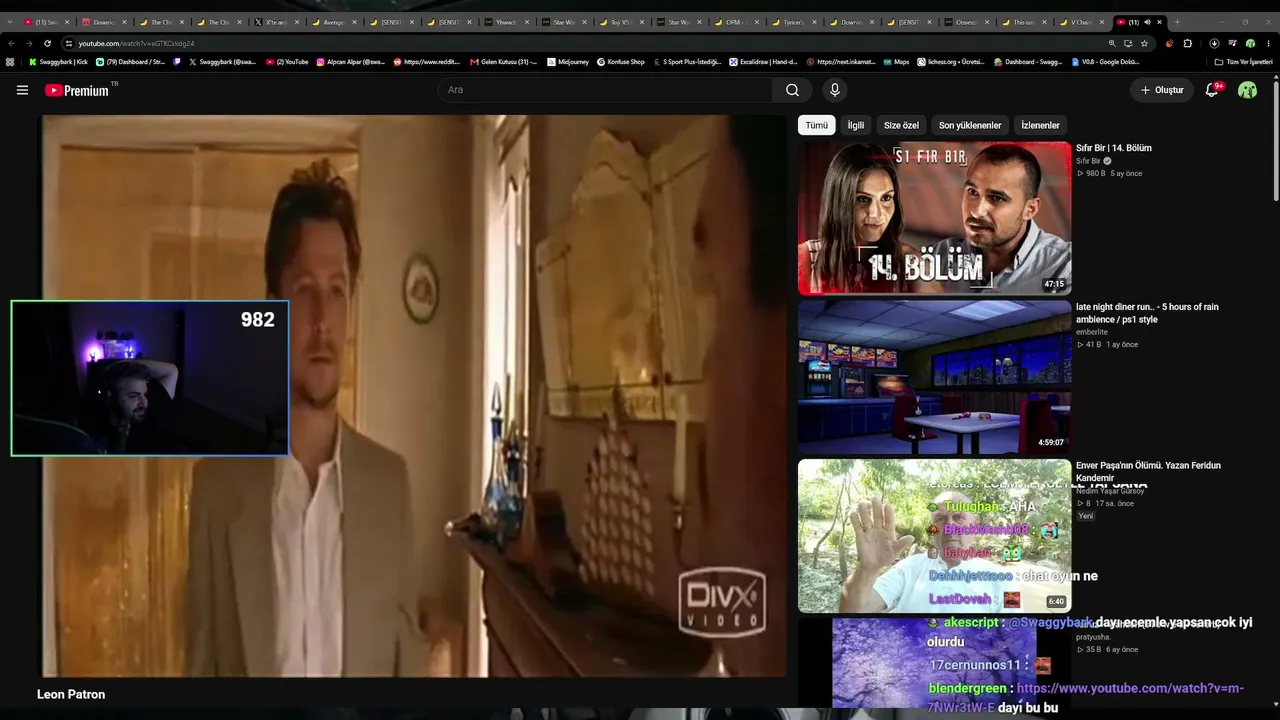
Task: Select the İzlenenler filter chip
Action: [x=1040, y=125]
